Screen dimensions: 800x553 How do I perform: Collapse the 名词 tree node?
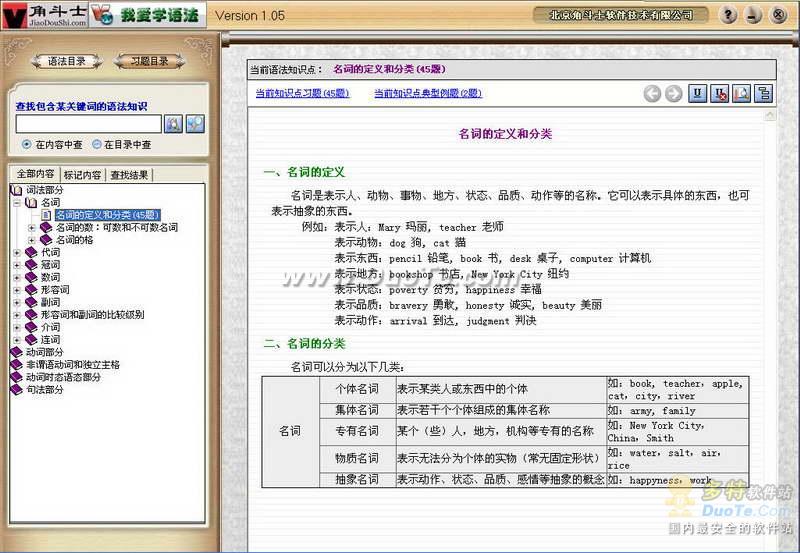pyautogui.click(x=17, y=203)
